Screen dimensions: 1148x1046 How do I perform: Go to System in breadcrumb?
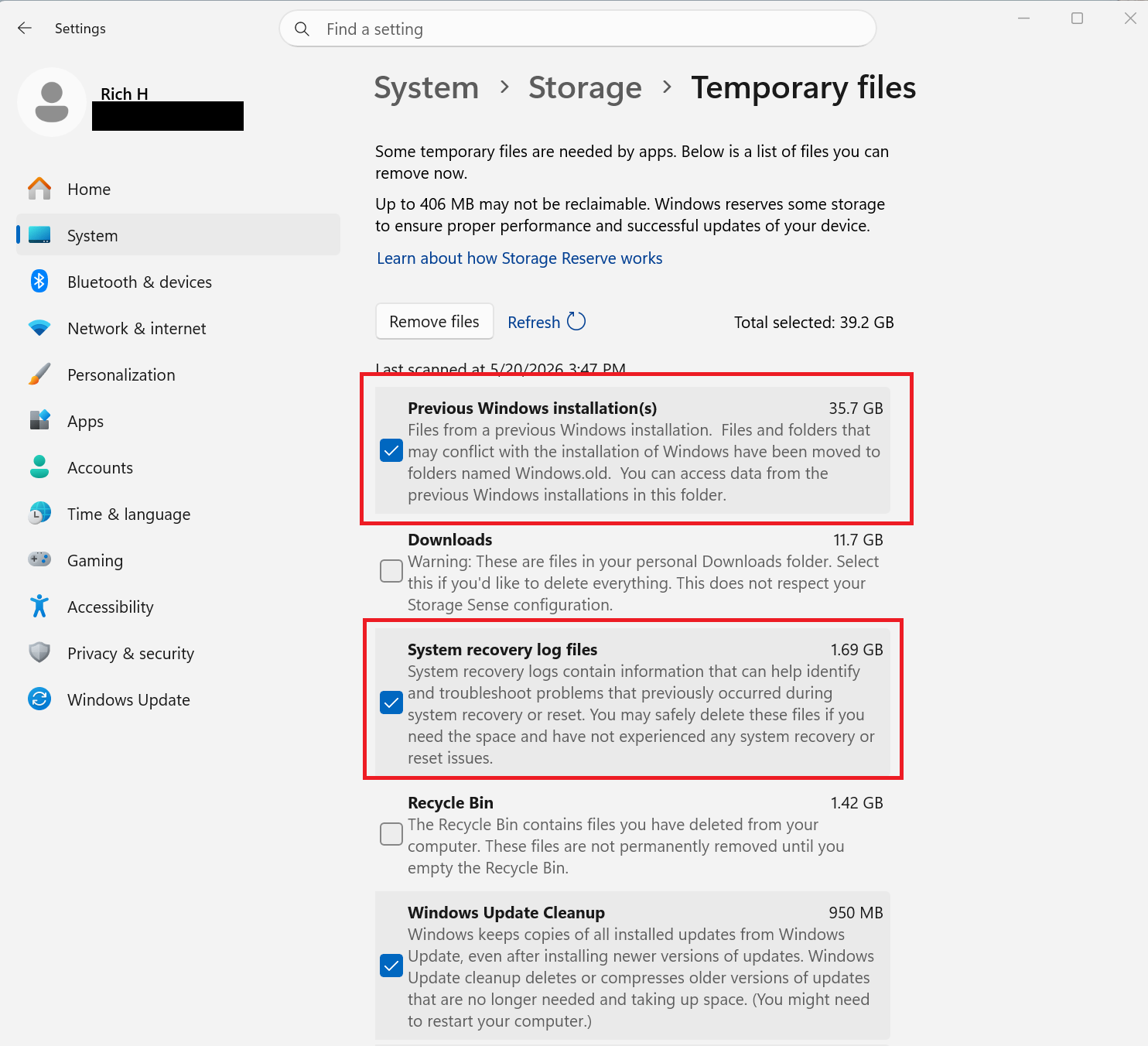coord(427,87)
